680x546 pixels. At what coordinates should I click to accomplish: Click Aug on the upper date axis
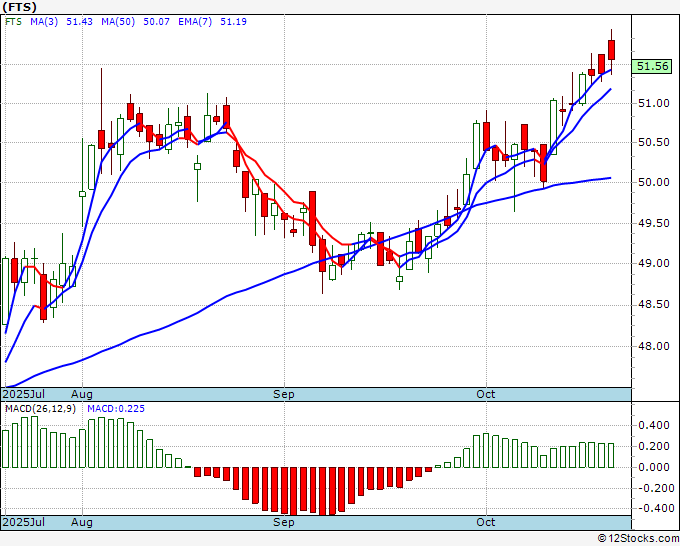click(82, 394)
